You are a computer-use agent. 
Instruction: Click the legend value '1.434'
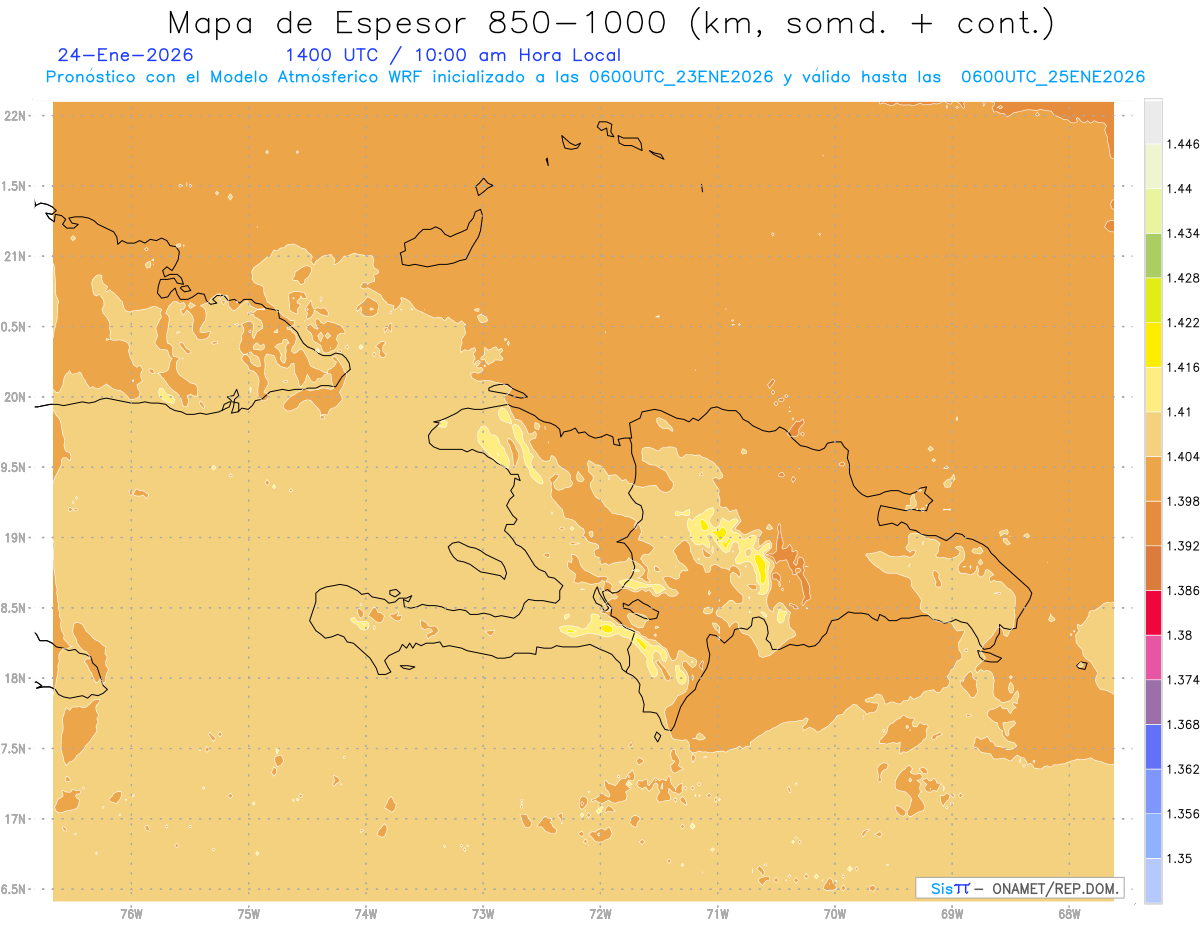(x=1182, y=233)
